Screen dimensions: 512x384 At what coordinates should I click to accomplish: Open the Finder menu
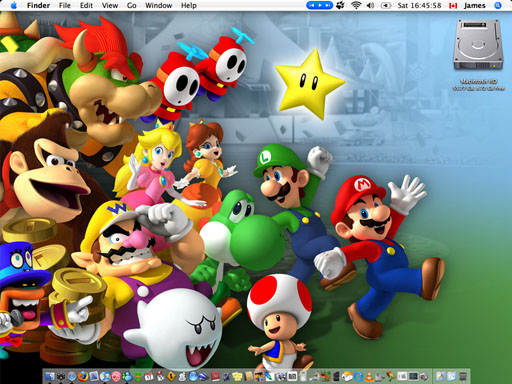(38, 5)
